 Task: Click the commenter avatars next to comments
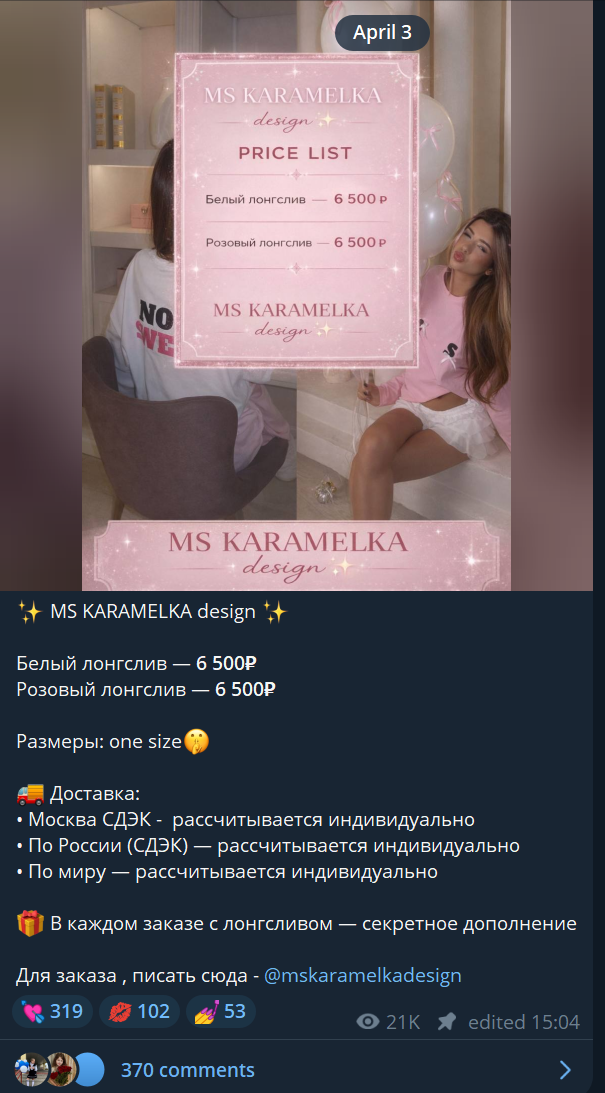coord(60,1069)
